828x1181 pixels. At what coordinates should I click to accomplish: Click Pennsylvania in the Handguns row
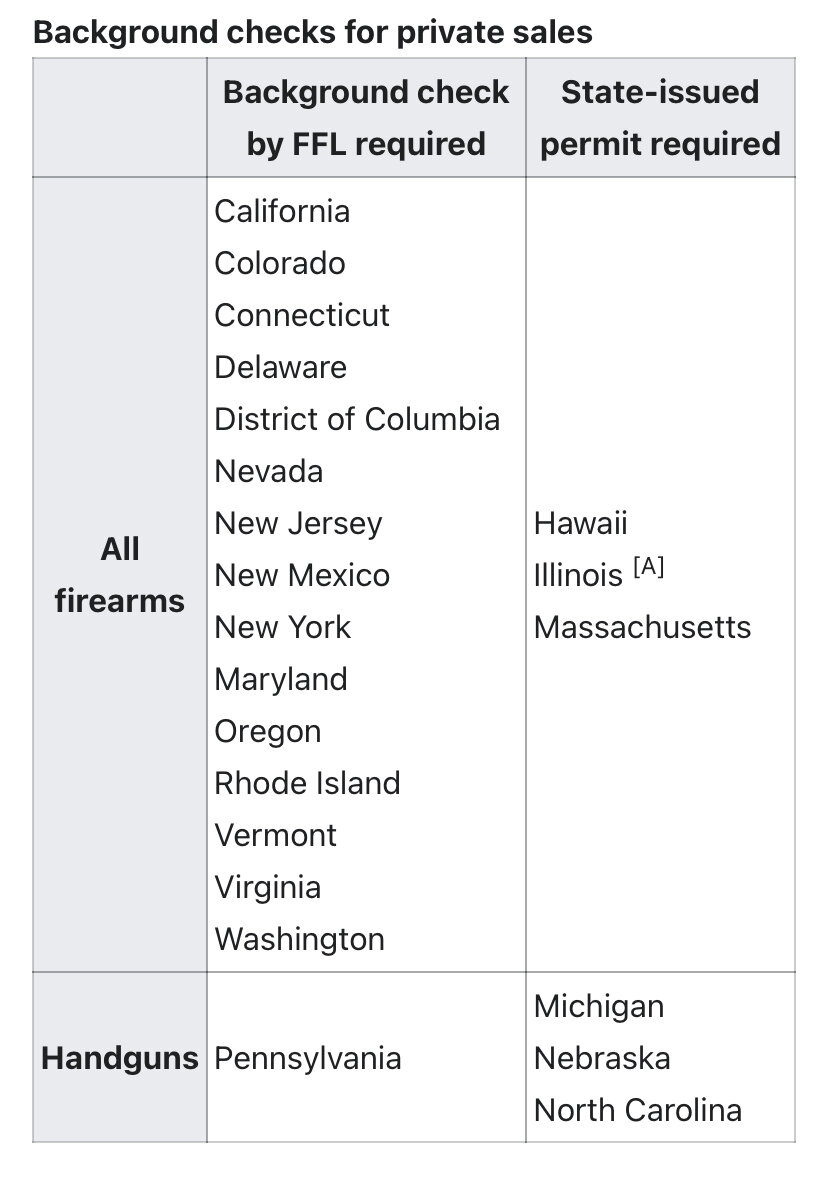308,1058
